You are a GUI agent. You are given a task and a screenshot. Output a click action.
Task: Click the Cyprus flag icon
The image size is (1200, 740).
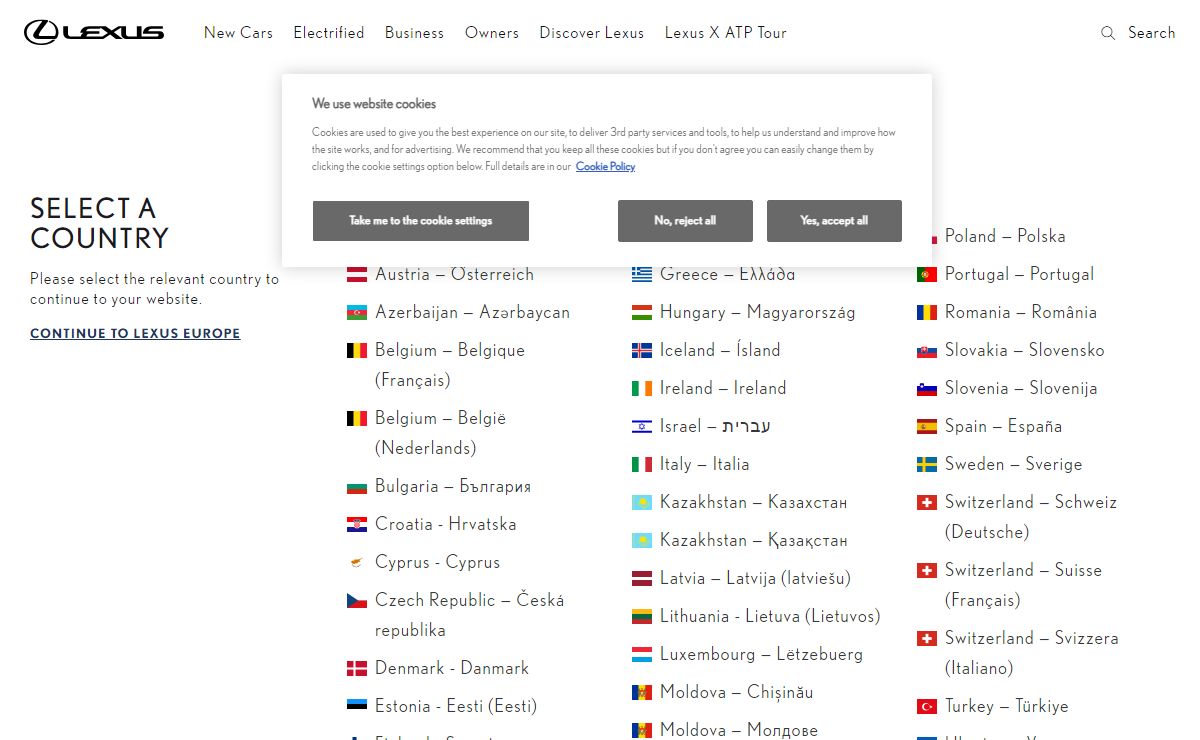click(x=357, y=562)
